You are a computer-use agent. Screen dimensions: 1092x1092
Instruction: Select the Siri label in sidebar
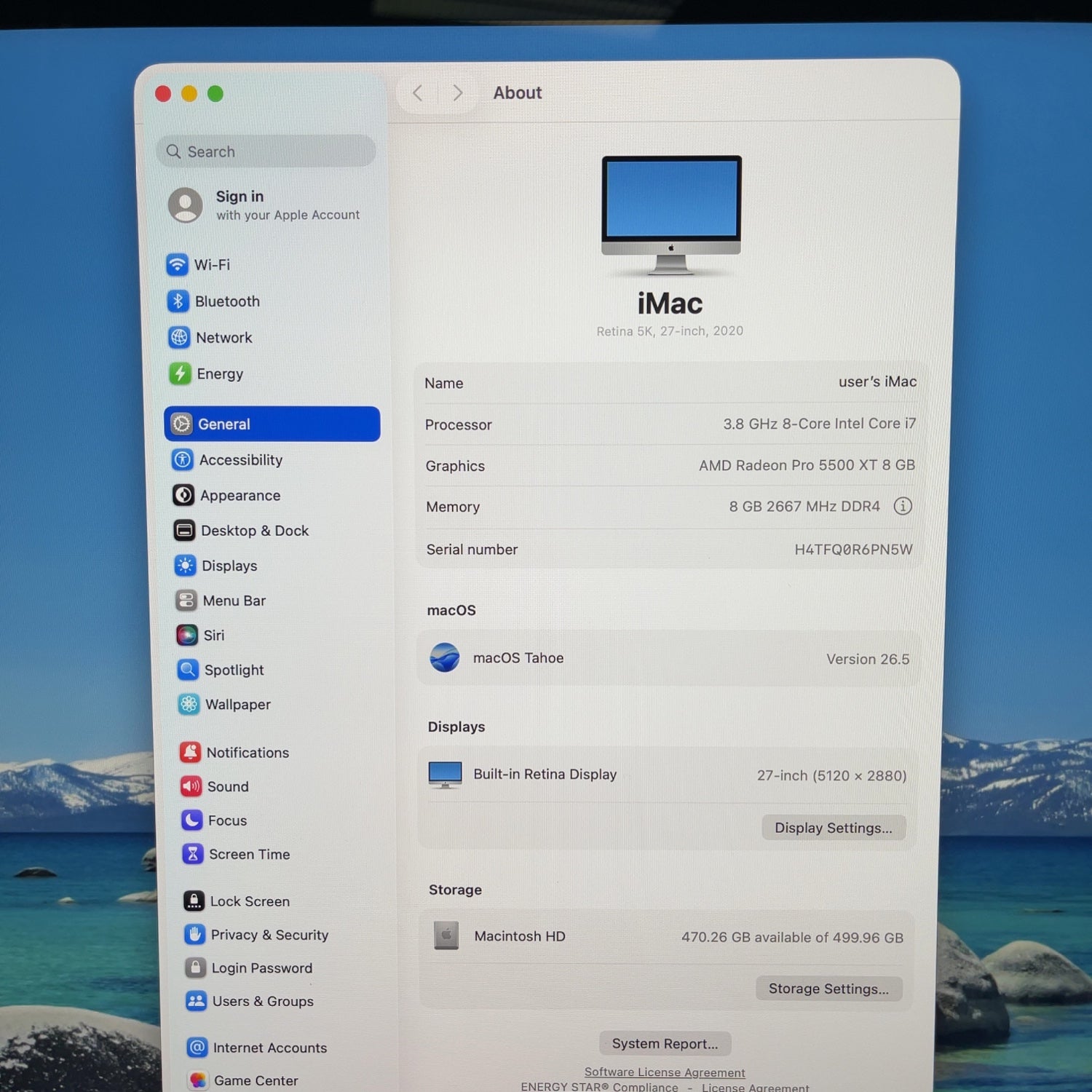pyautogui.click(x=214, y=636)
